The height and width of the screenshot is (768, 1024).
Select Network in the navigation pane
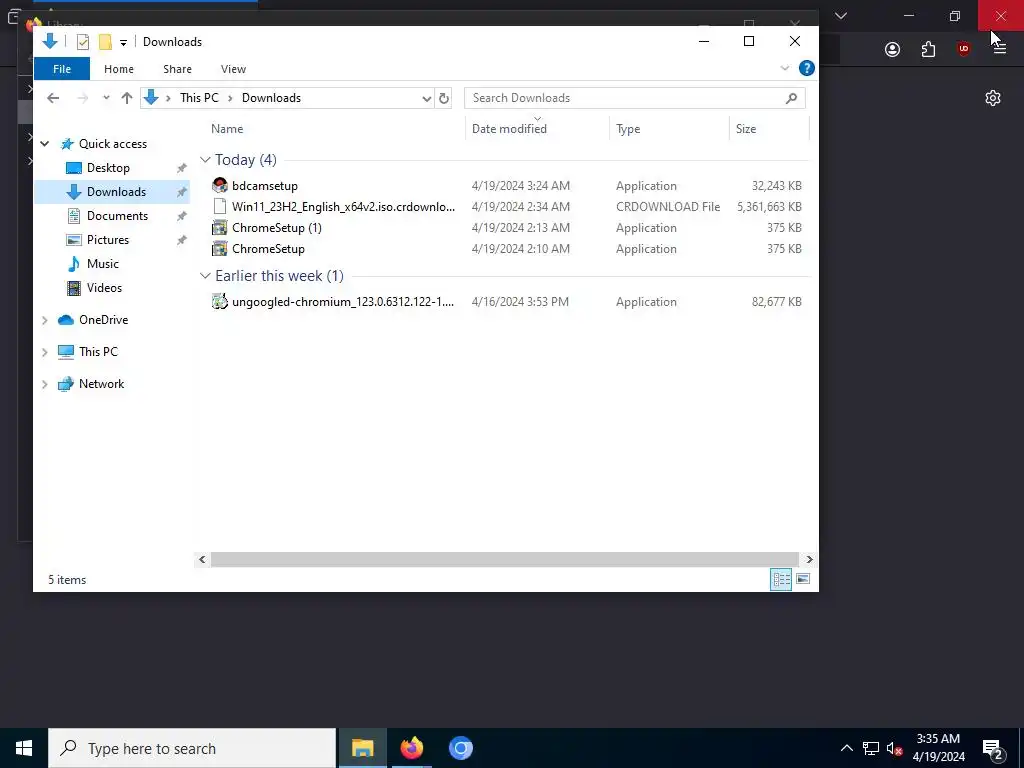coord(101,383)
